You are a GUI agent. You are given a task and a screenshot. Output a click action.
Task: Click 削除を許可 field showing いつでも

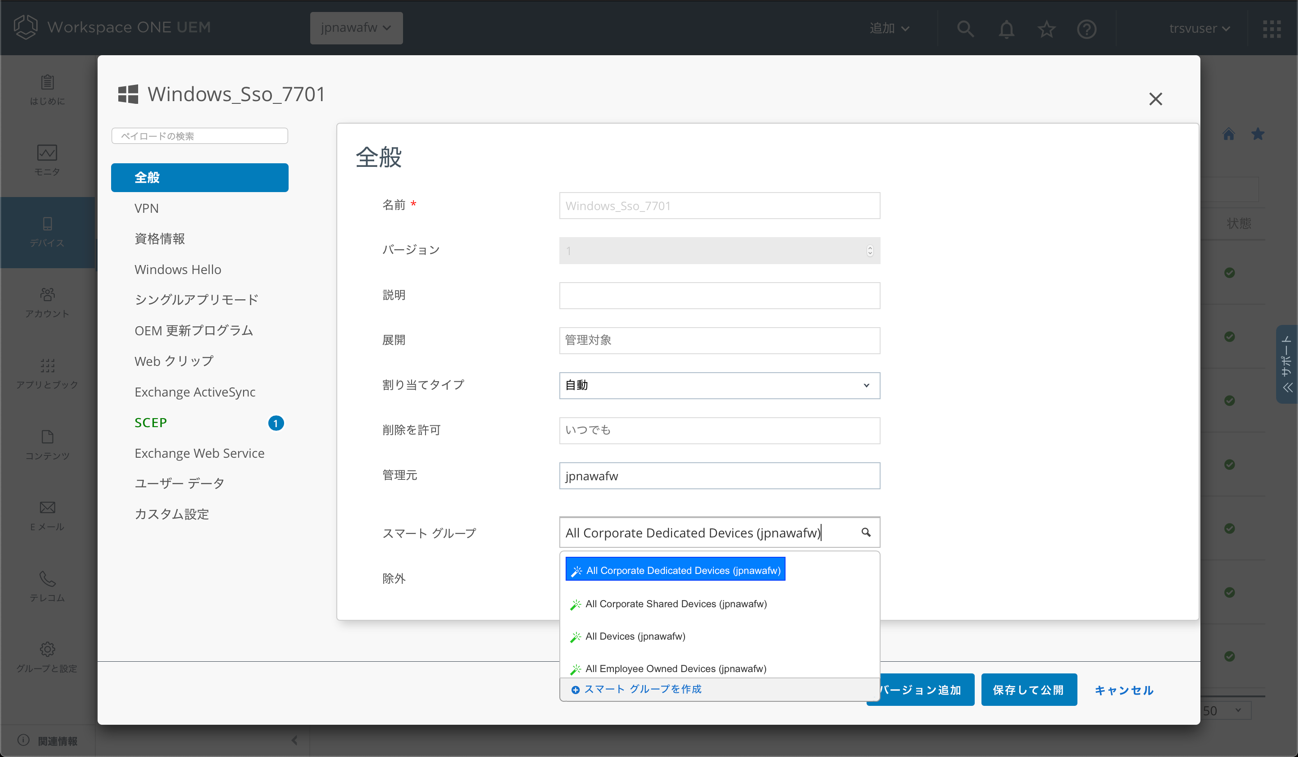coord(719,431)
